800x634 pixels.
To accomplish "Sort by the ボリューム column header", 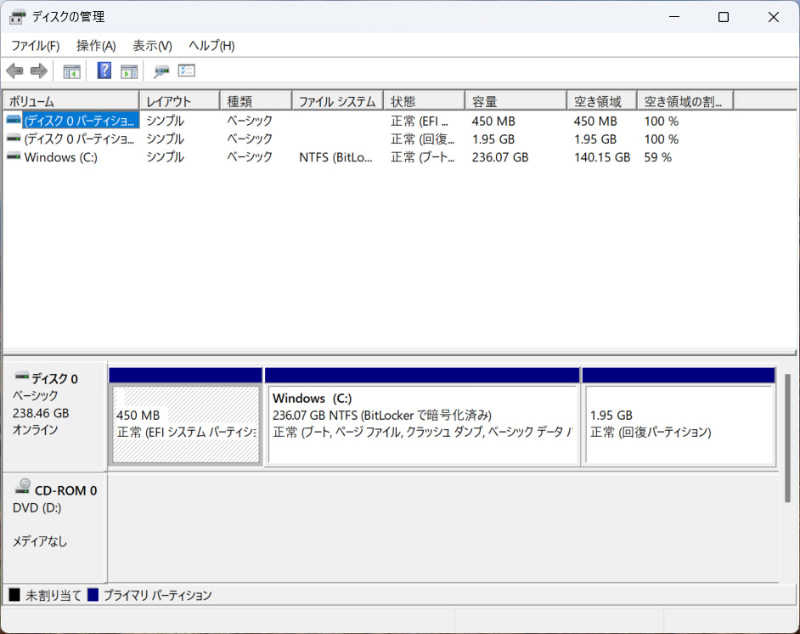I will click(x=71, y=101).
